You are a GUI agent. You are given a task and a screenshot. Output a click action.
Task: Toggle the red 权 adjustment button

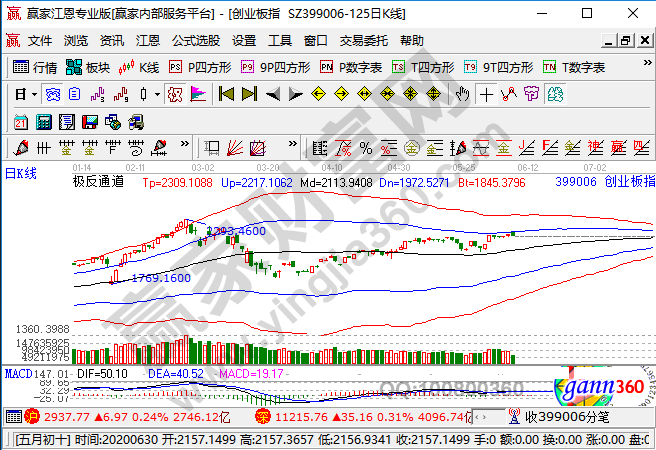[x=175, y=95]
